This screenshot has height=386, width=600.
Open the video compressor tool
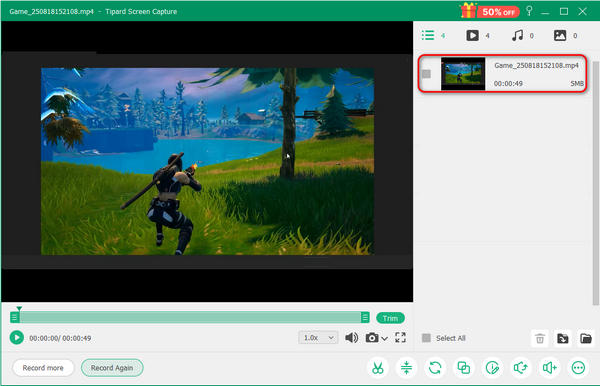[406, 368]
